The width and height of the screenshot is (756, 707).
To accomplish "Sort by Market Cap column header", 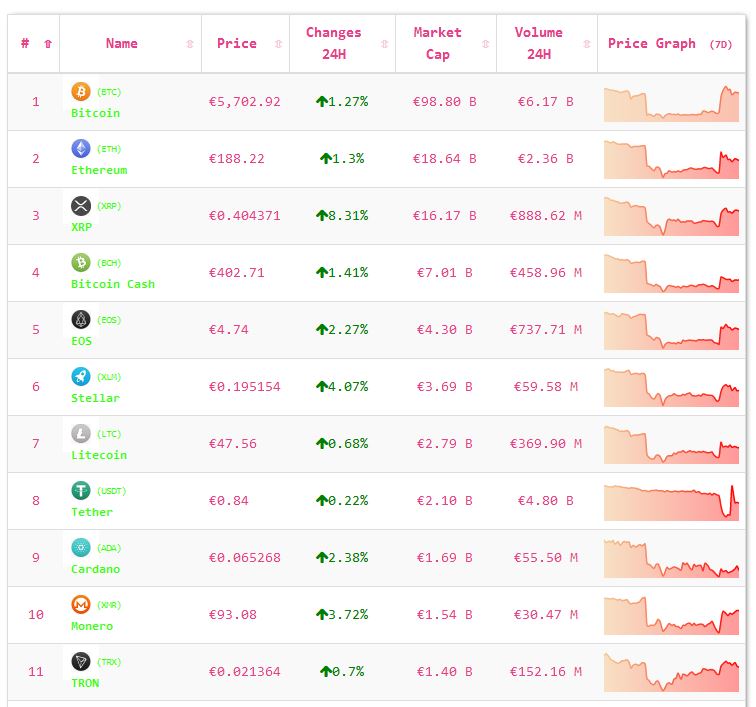I will 438,44.
